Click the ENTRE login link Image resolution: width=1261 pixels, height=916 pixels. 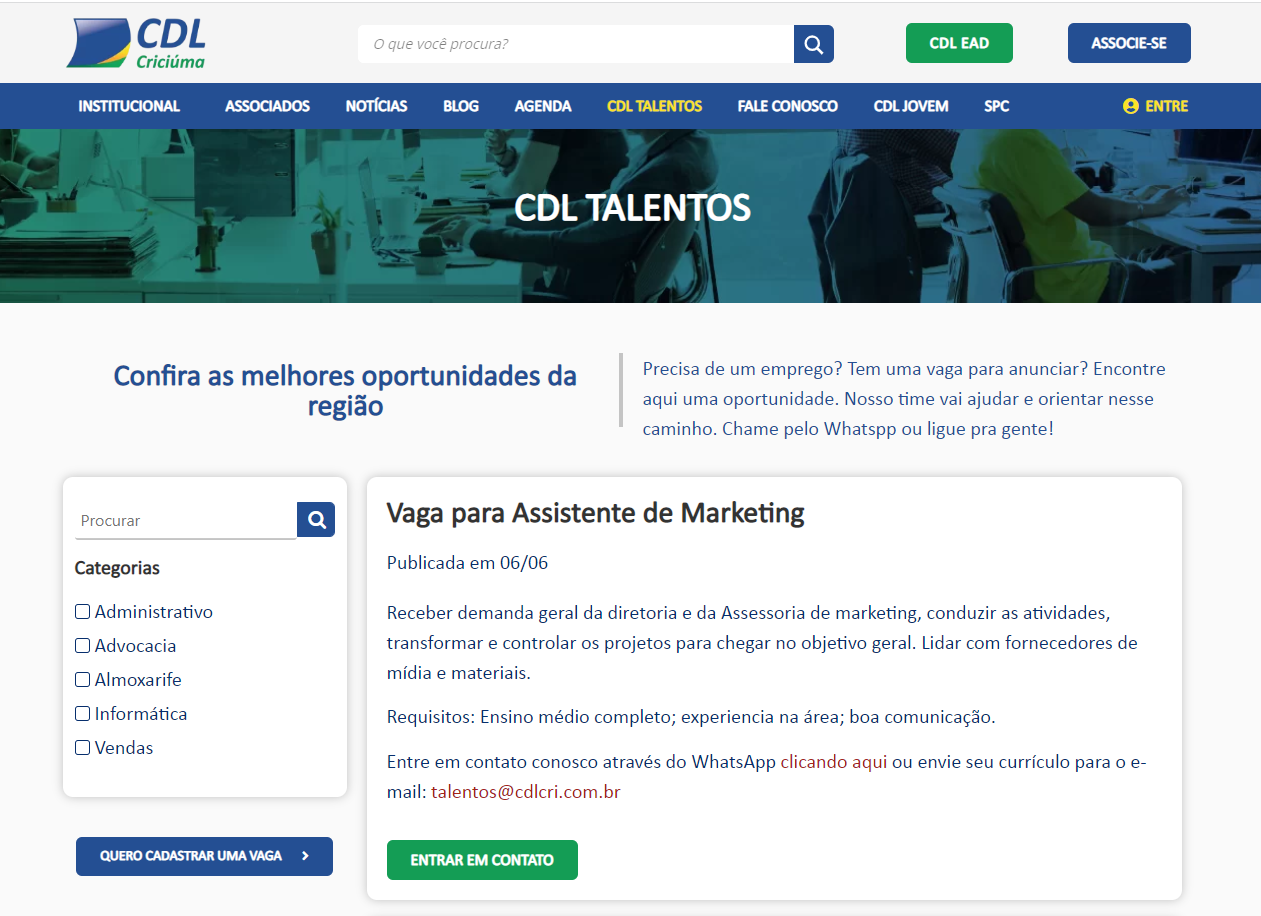[x=1156, y=106]
